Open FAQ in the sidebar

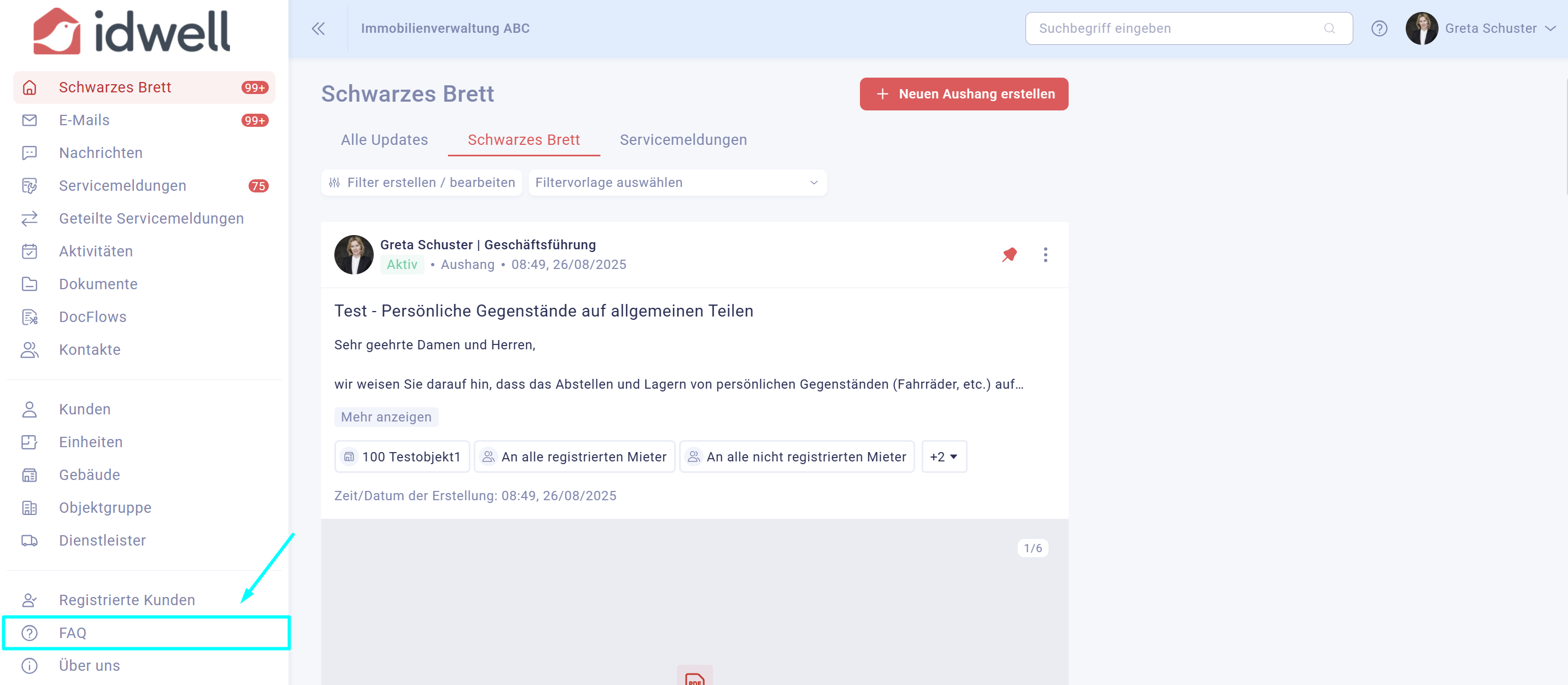73,633
